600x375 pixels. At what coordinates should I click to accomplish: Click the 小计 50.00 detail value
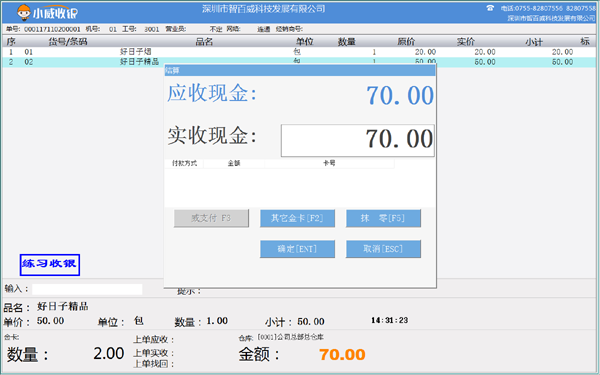311,321
